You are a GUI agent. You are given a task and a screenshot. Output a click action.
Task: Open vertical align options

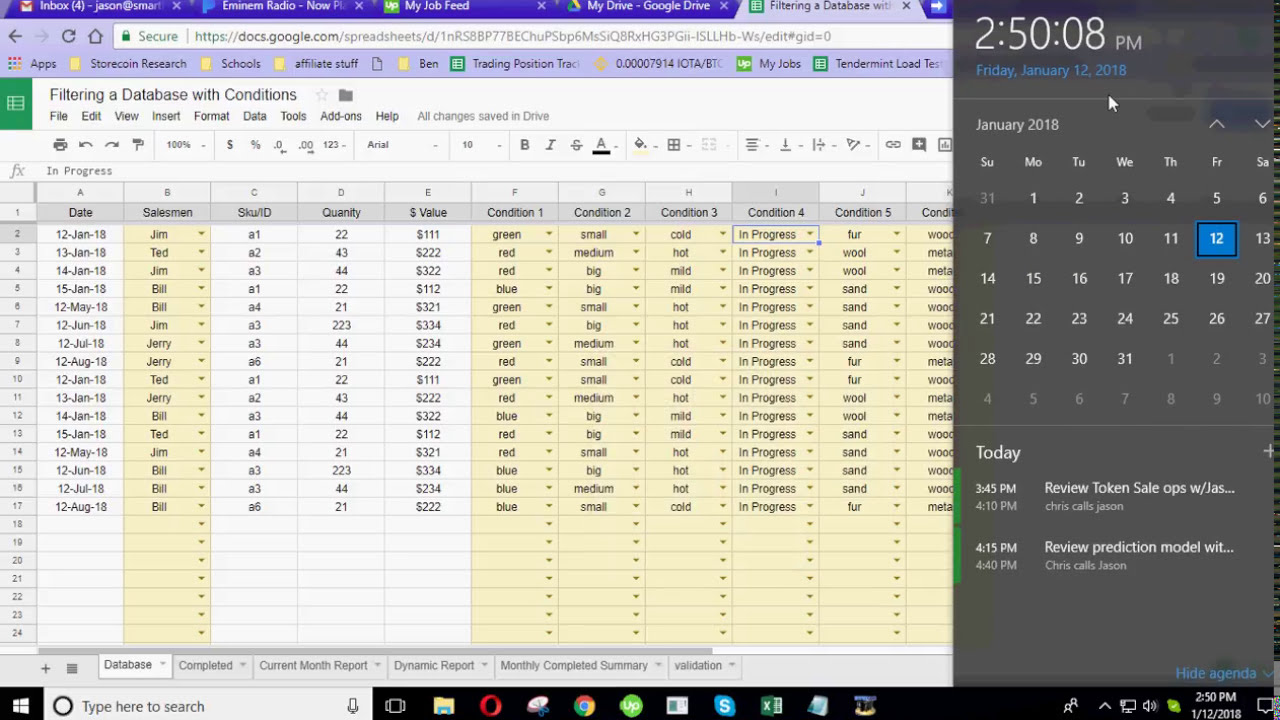[789, 145]
